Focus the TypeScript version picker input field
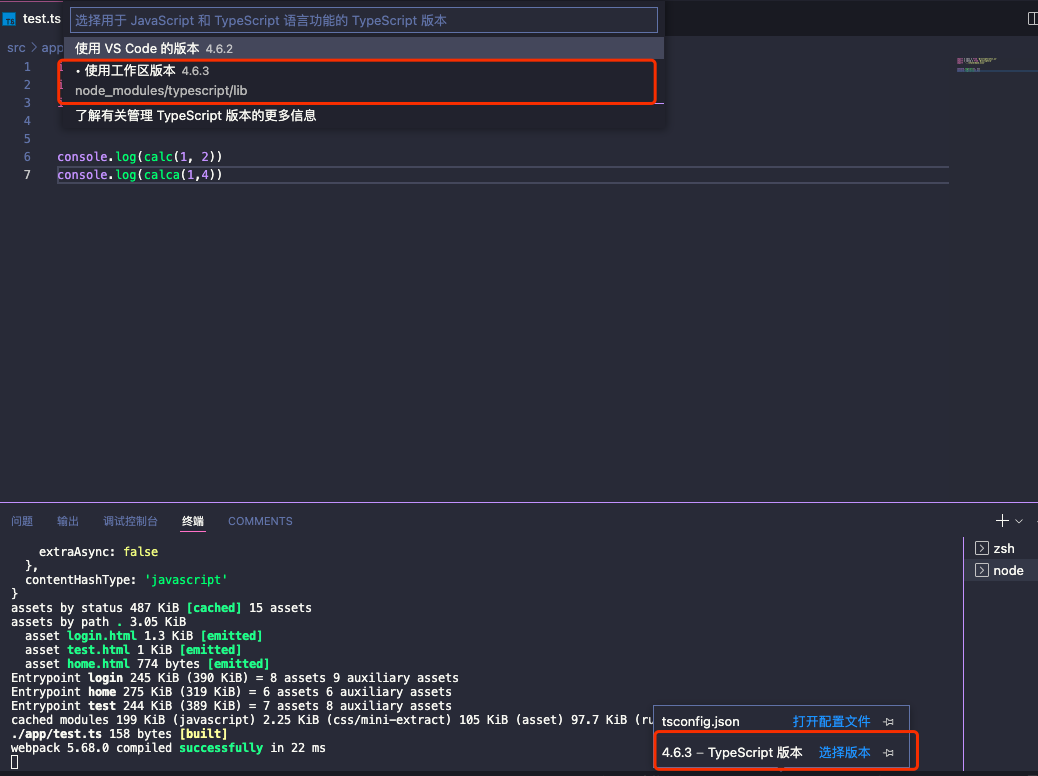Viewport: 1038px width, 776px height. 363,21
